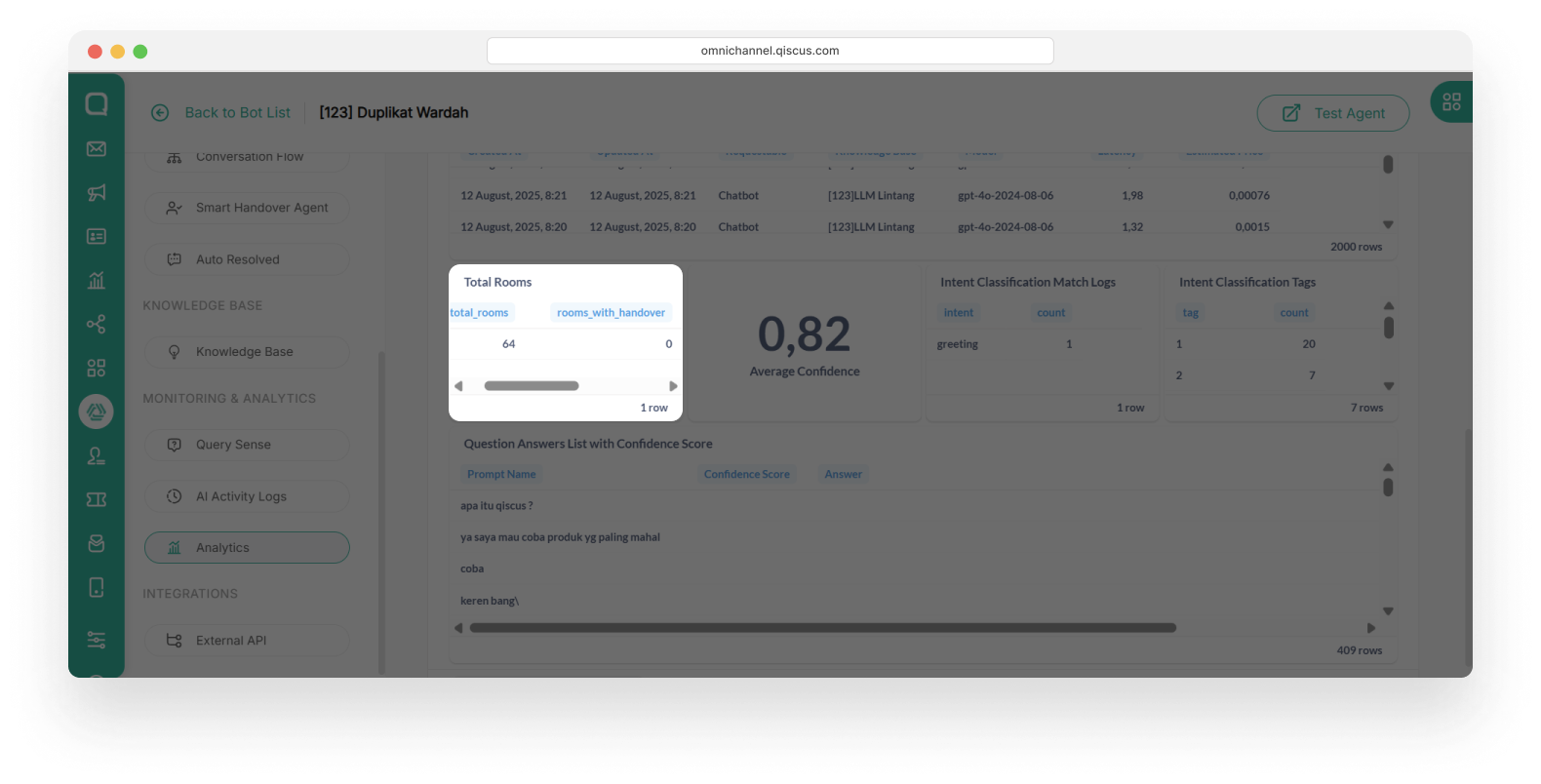
Task: Click the browser address bar
Action: point(770,51)
